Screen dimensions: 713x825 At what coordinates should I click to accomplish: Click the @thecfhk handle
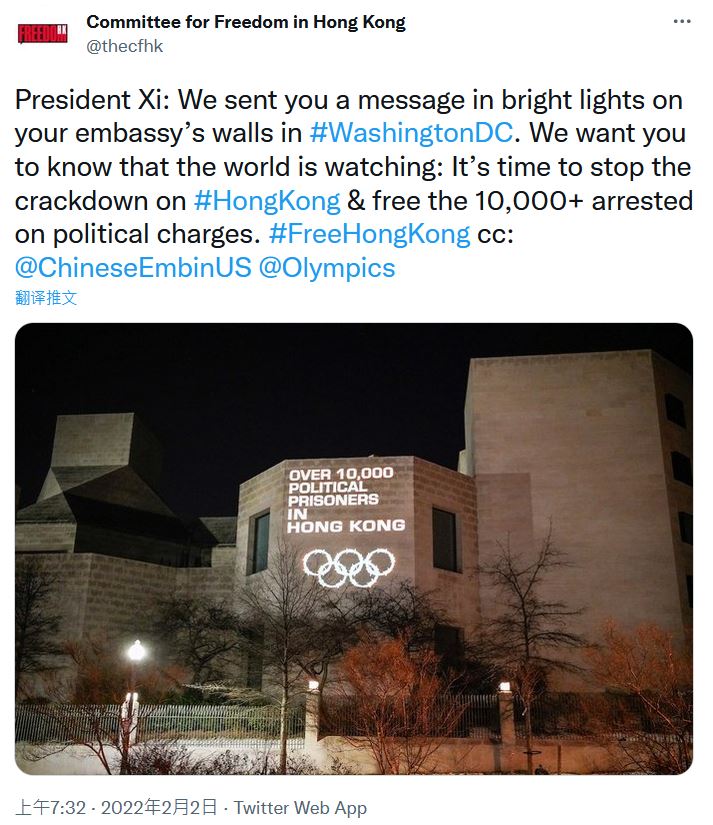tap(125, 46)
